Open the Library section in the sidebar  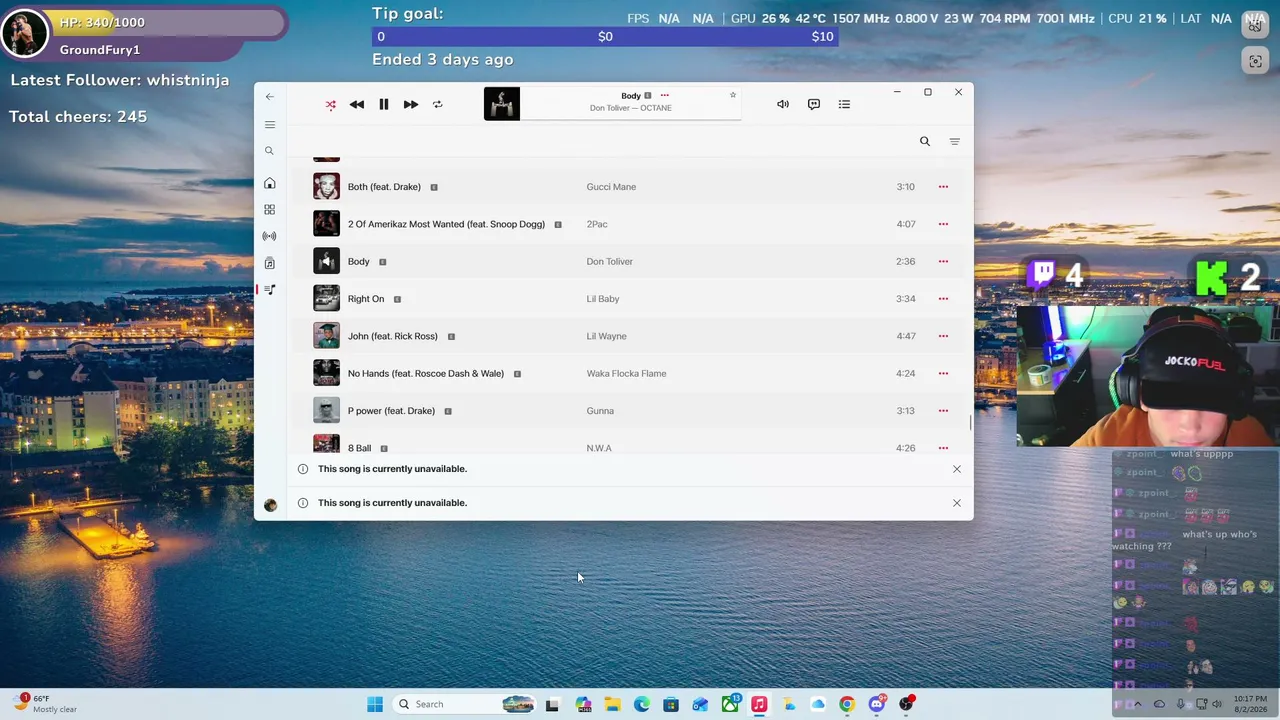click(x=270, y=263)
